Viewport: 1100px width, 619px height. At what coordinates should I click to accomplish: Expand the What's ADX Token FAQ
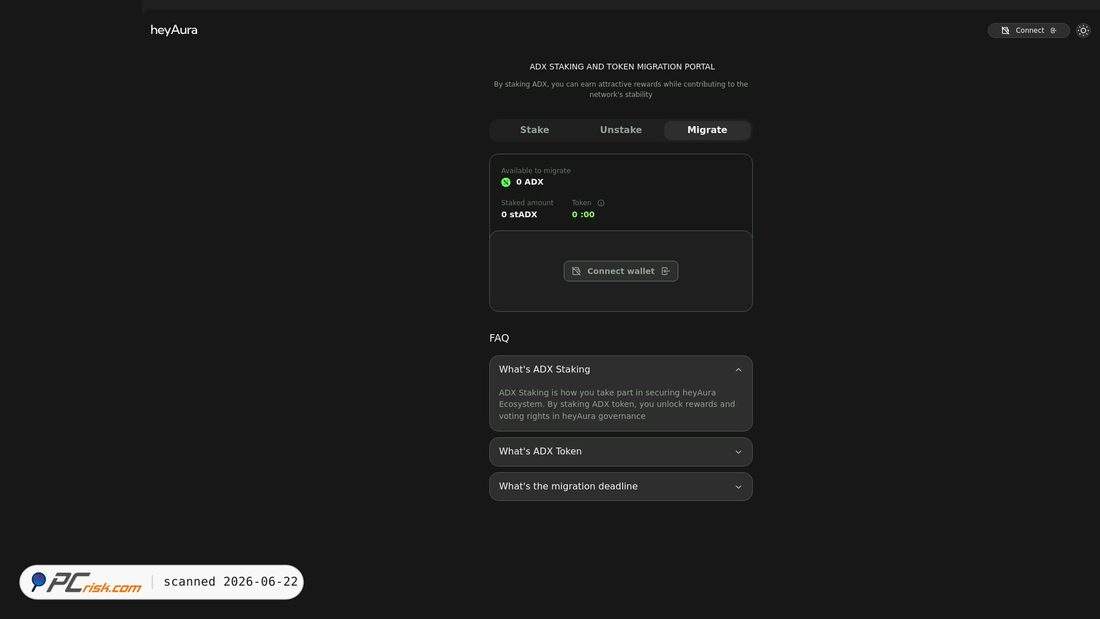621,451
